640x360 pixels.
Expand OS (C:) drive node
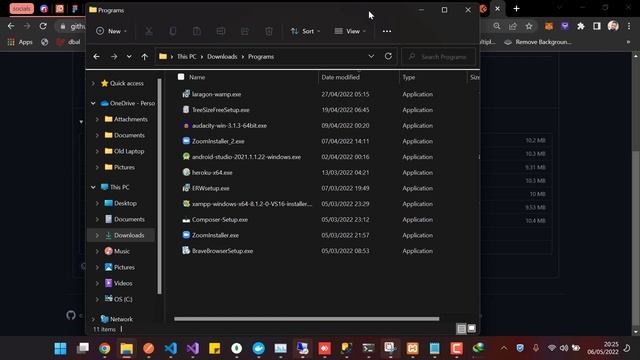point(97,299)
